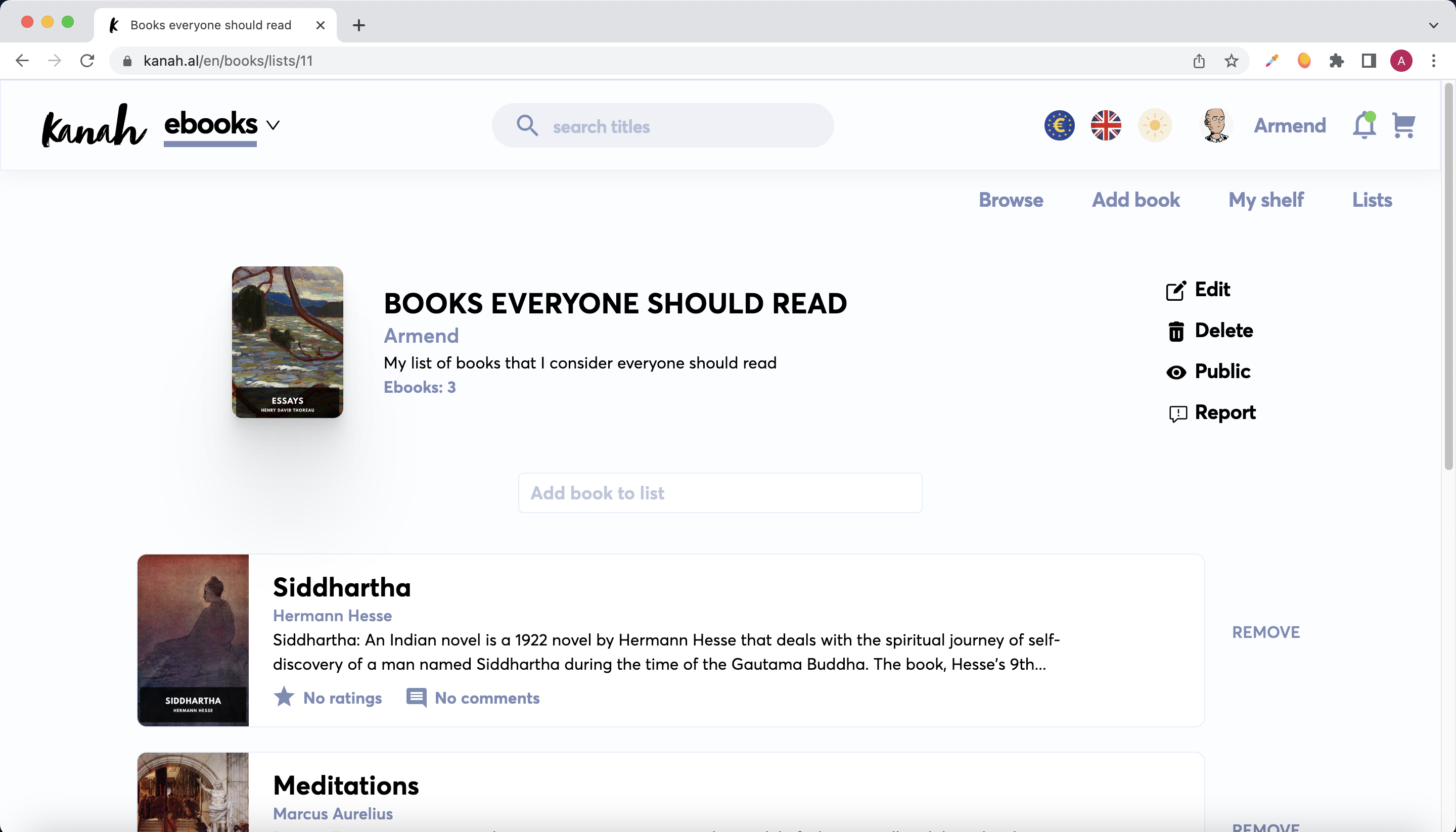Open Chrome three-dot menu

click(x=1433, y=61)
